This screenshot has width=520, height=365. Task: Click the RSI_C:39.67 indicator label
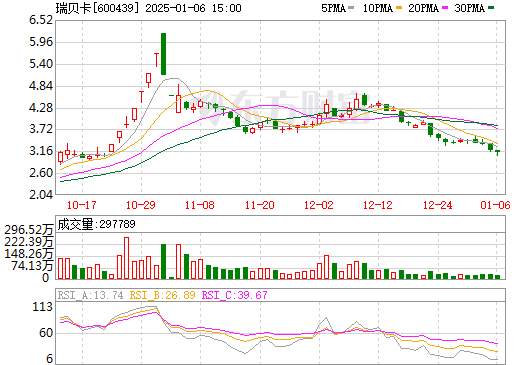coord(235,295)
